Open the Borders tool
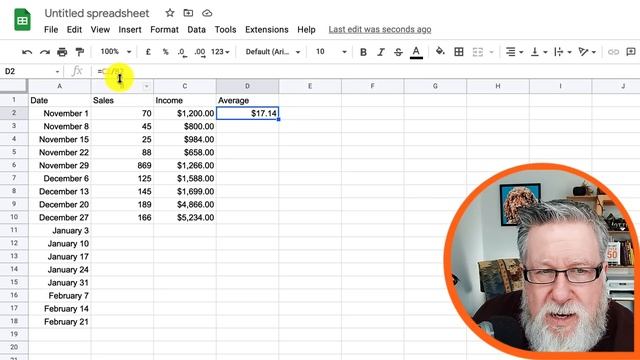The height and width of the screenshot is (360, 640). click(459, 52)
